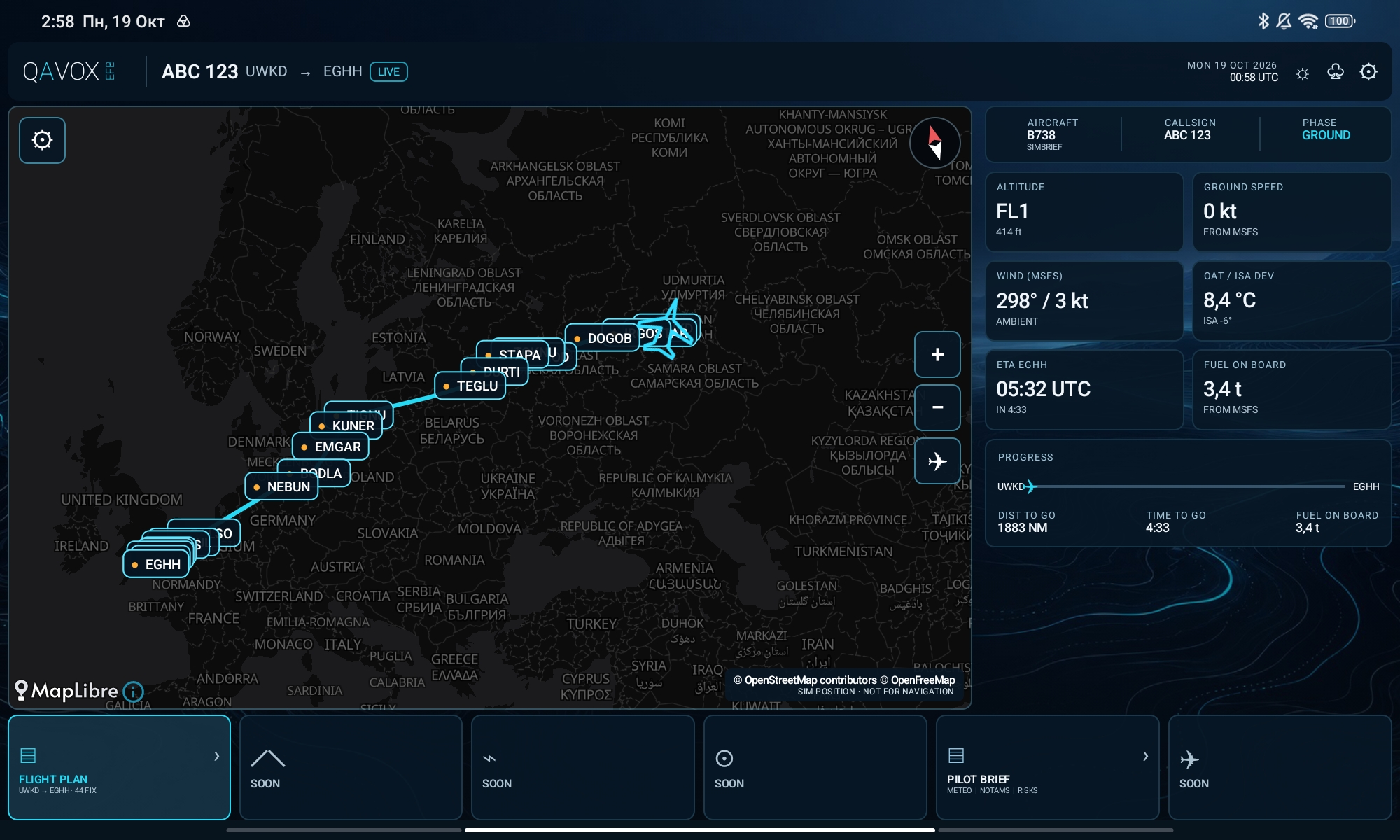Open the Altitude FL1 card
Screen dimensions: 1400x840
[1084, 212]
